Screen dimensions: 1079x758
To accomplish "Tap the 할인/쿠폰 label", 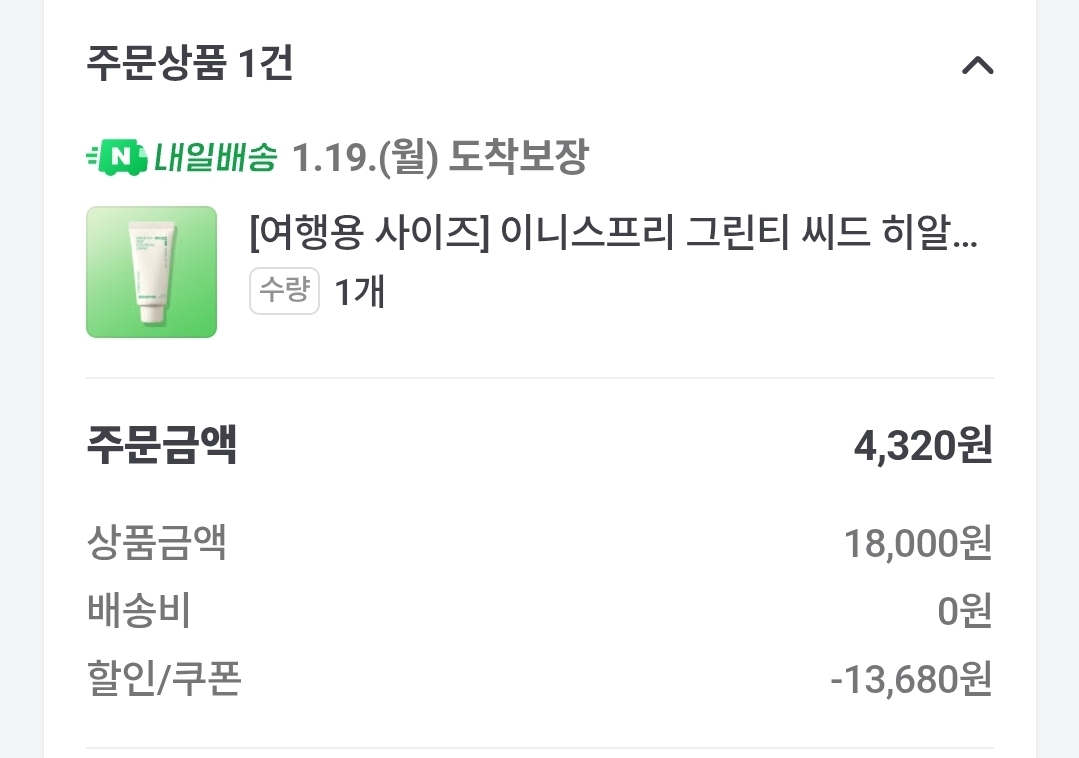I will coord(164,679).
